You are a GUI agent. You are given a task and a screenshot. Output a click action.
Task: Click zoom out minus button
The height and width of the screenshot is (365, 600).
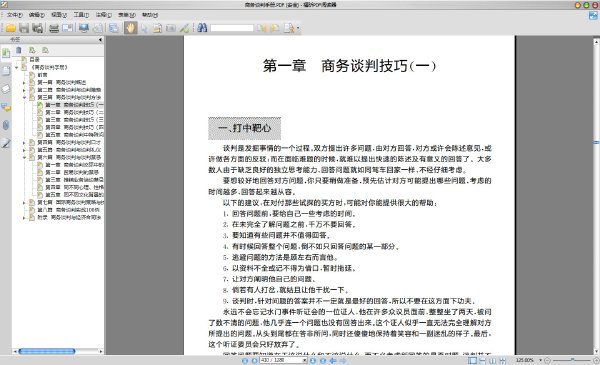[x=547, y=360]
